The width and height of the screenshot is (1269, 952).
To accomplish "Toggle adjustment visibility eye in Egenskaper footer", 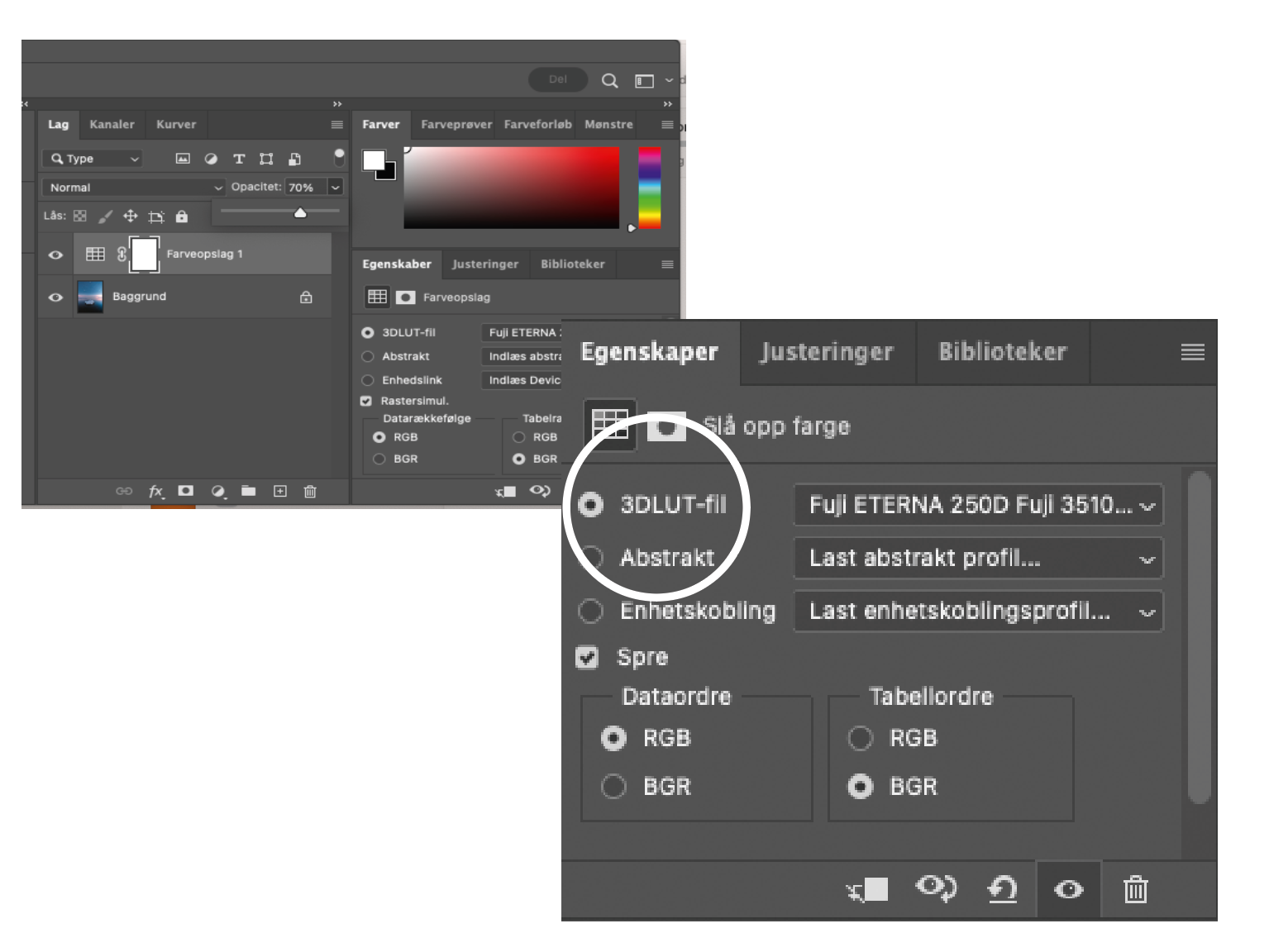I will point(1068,889).
